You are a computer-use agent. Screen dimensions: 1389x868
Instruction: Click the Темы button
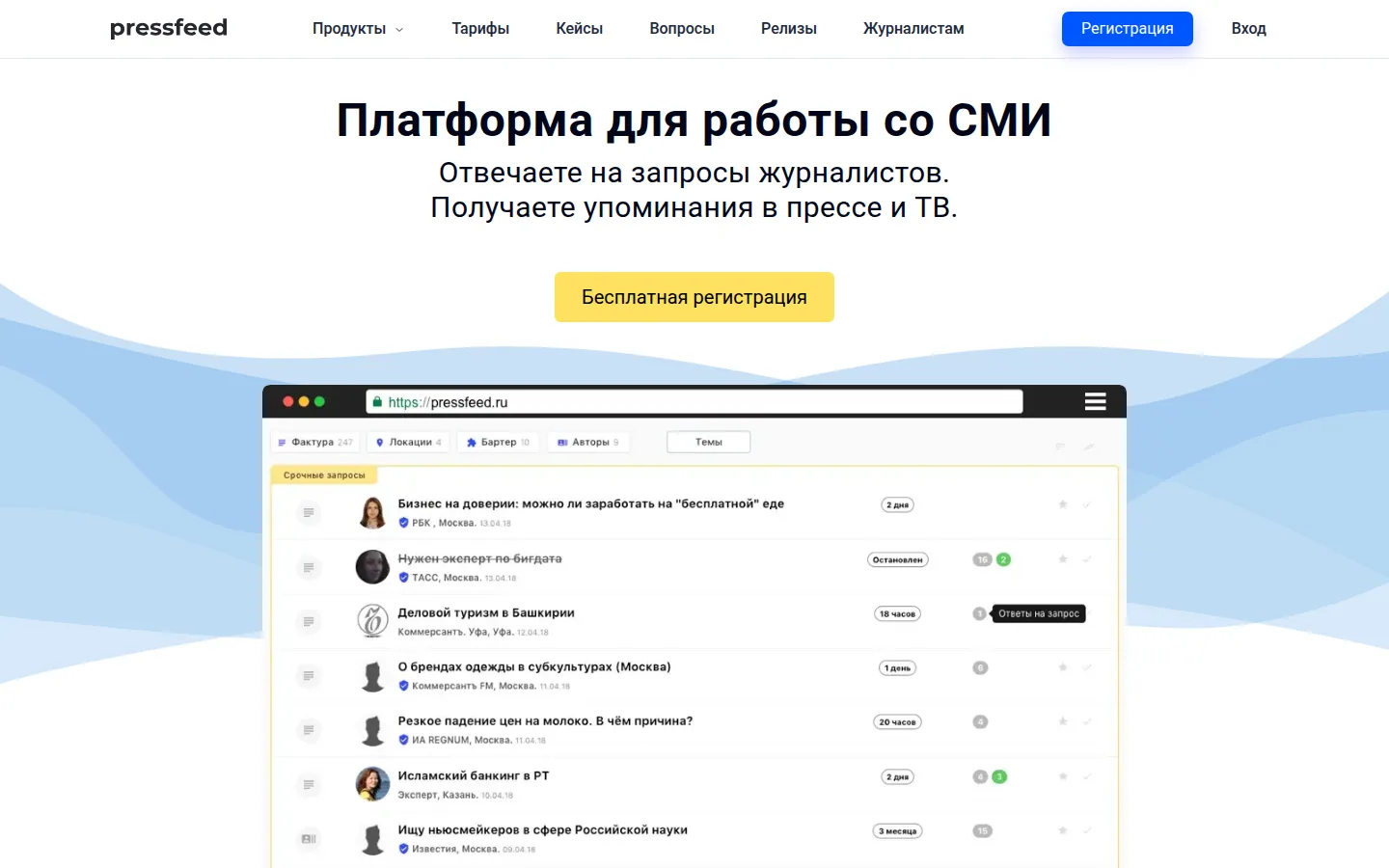[709, 442]
